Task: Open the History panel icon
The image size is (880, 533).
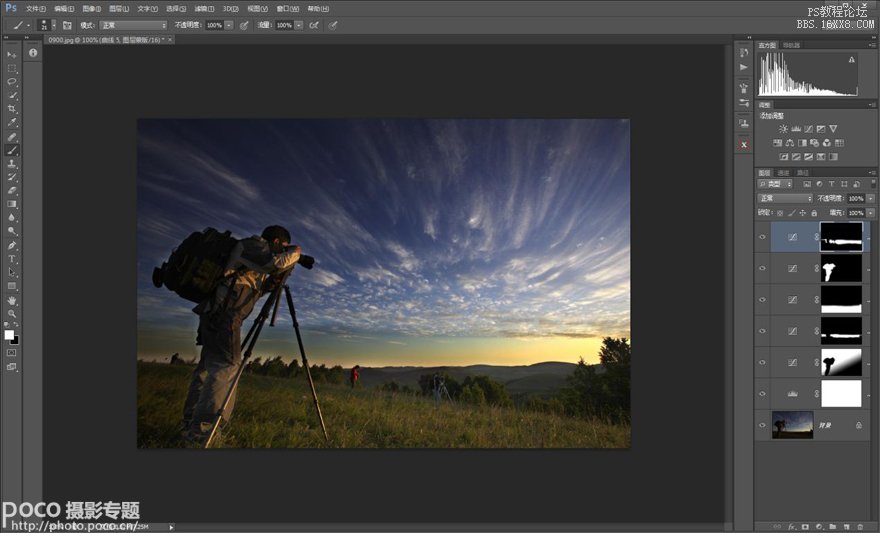Action: click(x=744, y=53)
